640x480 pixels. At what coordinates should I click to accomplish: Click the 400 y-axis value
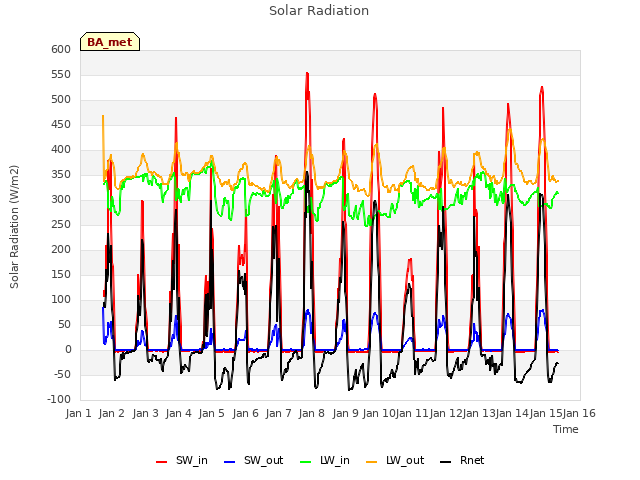click(x=61, y=149)
